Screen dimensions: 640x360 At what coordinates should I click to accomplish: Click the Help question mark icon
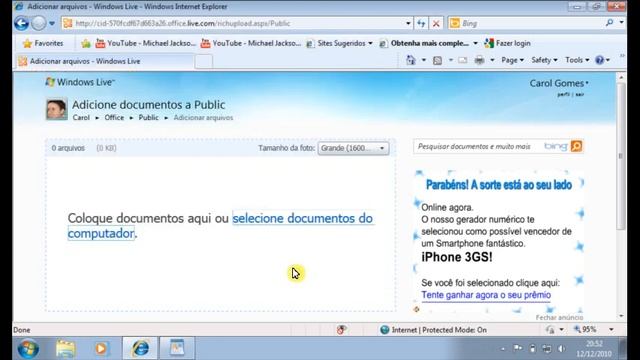(600, 60)
